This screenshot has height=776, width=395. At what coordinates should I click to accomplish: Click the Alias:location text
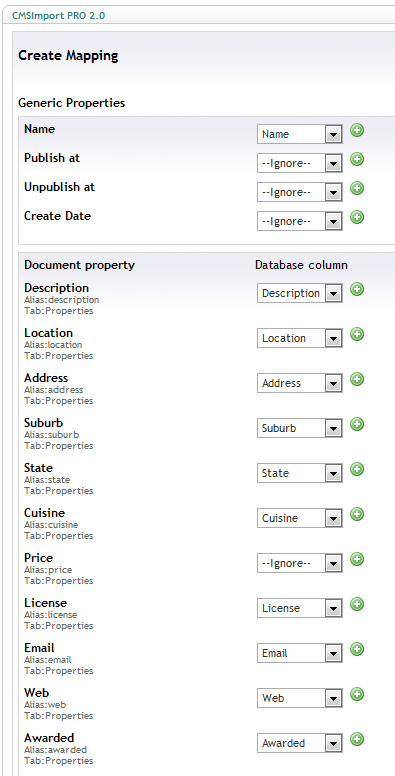(x=53, y=345)
